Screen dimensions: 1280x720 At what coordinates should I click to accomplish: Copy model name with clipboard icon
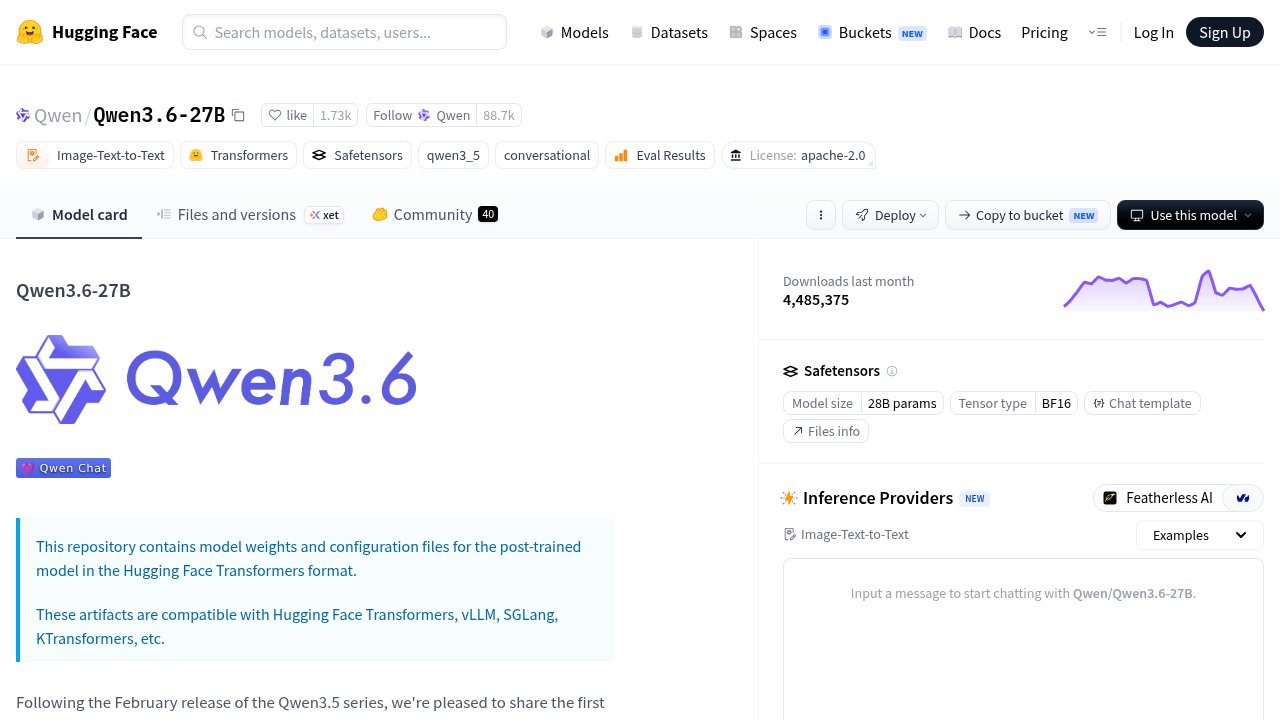click(238, 115)
